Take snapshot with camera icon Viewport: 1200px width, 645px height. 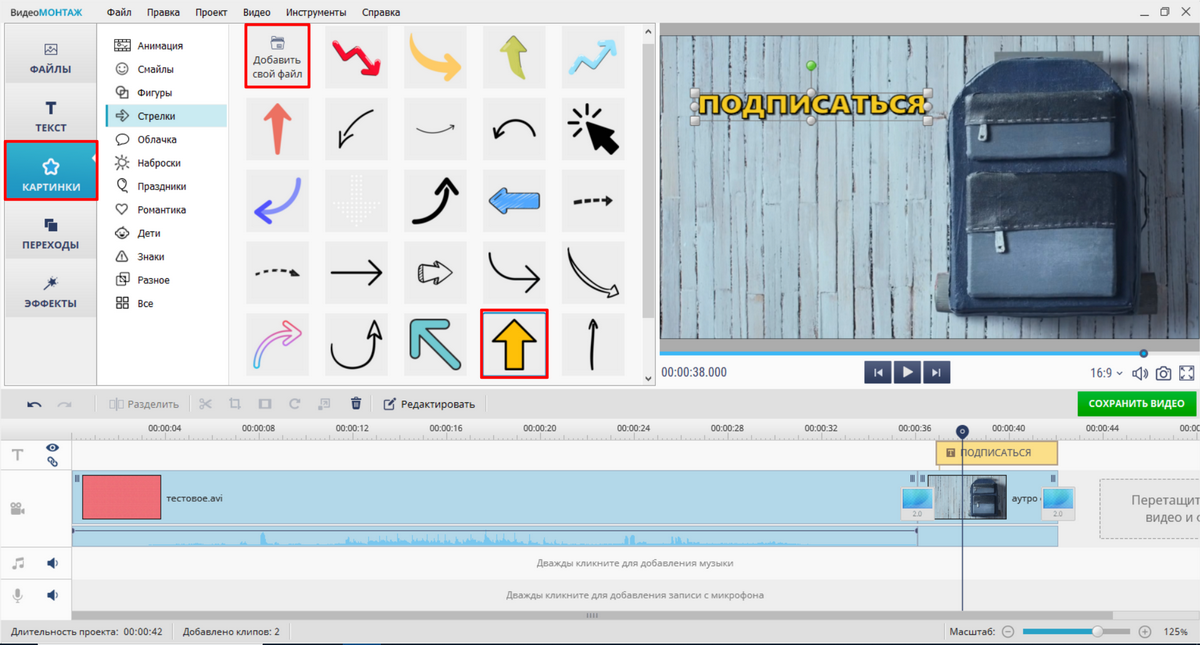point(1164,373)
